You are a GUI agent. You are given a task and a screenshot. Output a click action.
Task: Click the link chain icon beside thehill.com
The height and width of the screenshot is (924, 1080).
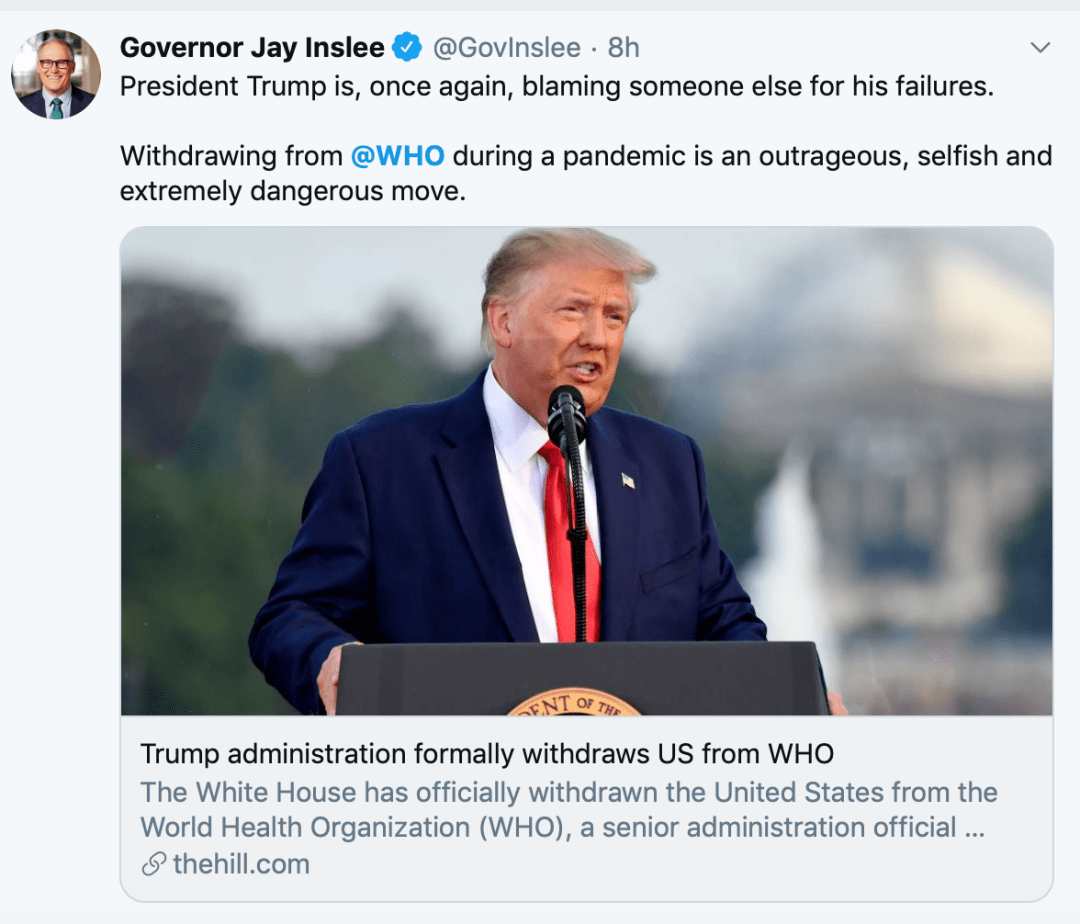point(154,864)
